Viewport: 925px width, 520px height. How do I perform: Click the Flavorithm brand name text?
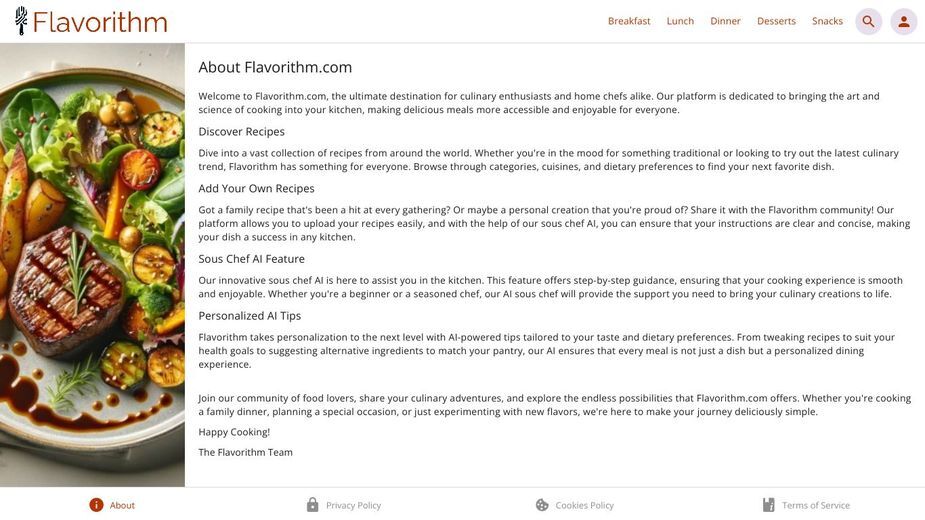coord(100,22)
